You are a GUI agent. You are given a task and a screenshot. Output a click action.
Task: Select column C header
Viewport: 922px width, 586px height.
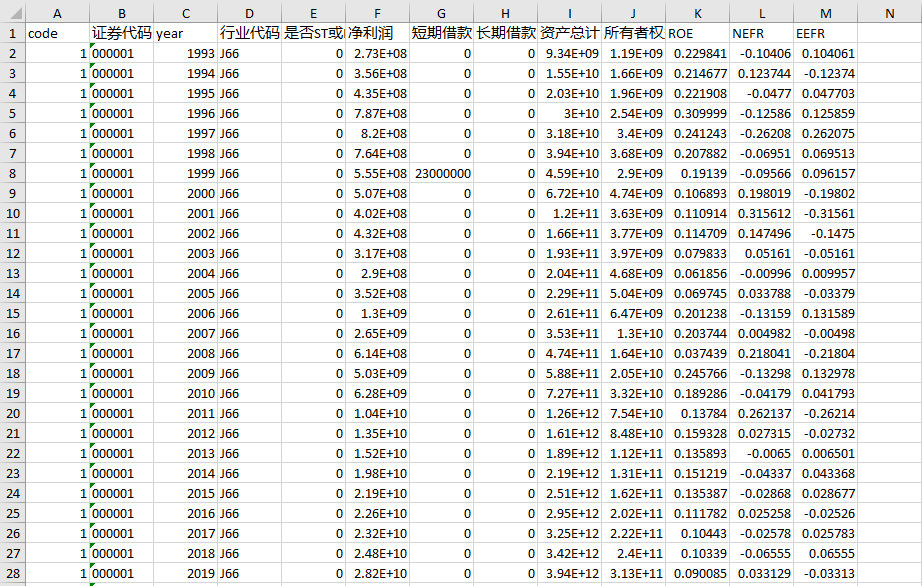point(185,13)
